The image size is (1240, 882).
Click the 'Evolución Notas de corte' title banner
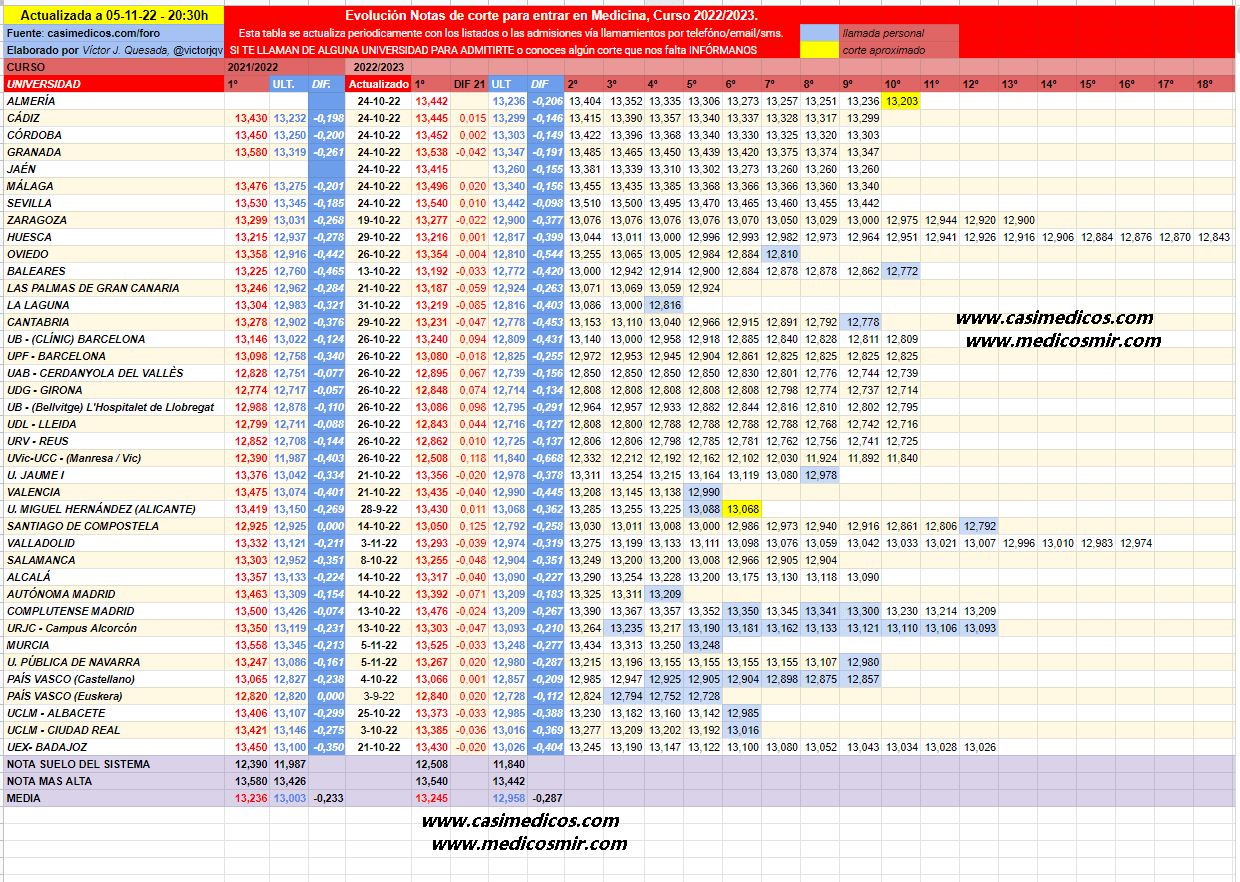tap(551, 17)
